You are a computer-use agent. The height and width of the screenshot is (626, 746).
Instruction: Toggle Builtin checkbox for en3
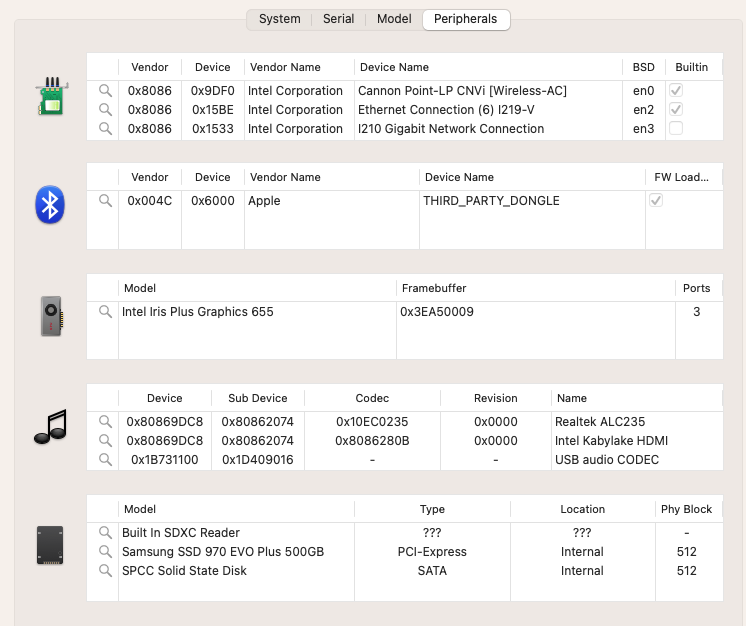pyautogui.click(x=676, y=128)
